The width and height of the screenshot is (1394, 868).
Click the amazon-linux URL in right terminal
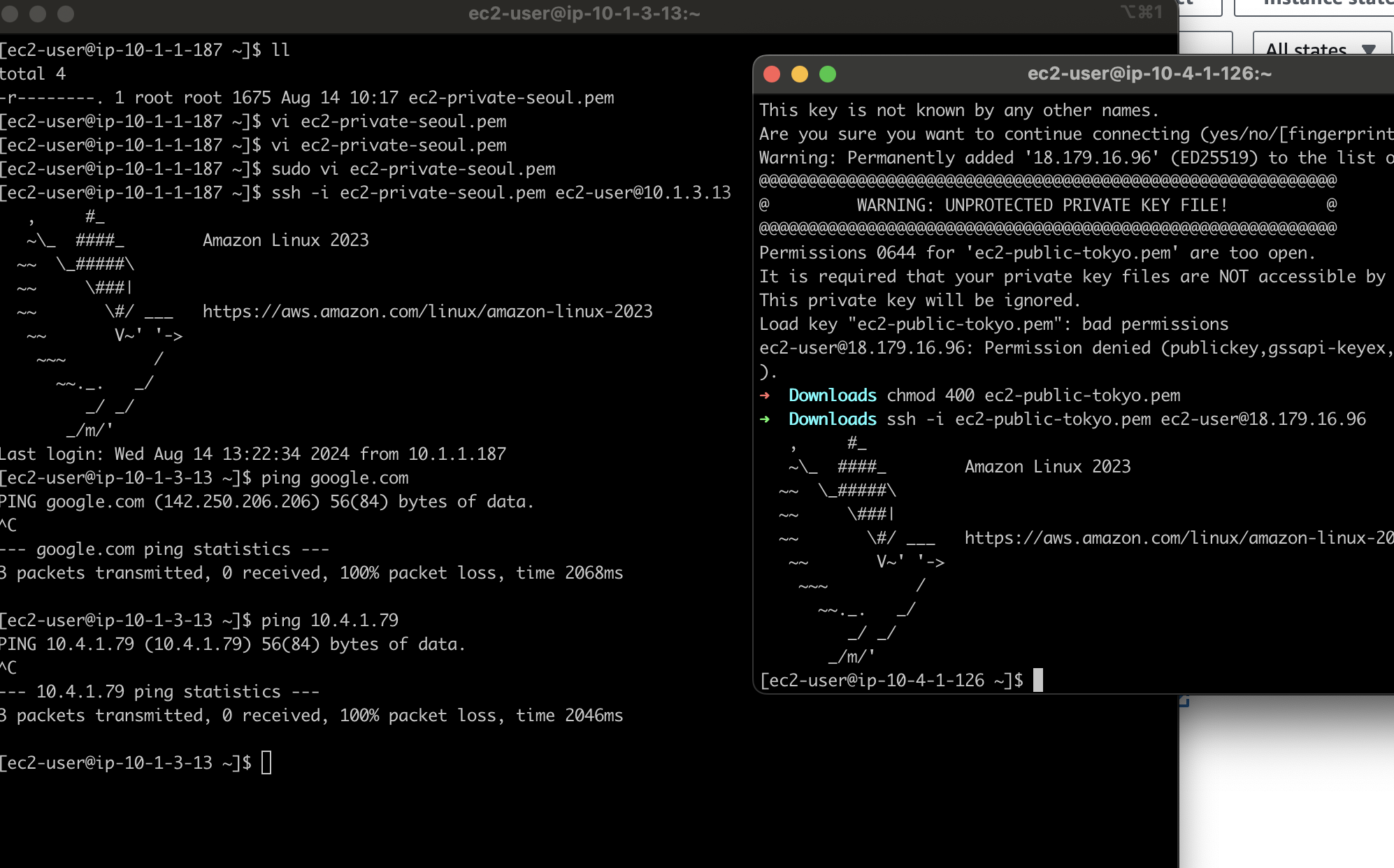click(1179, 538)
